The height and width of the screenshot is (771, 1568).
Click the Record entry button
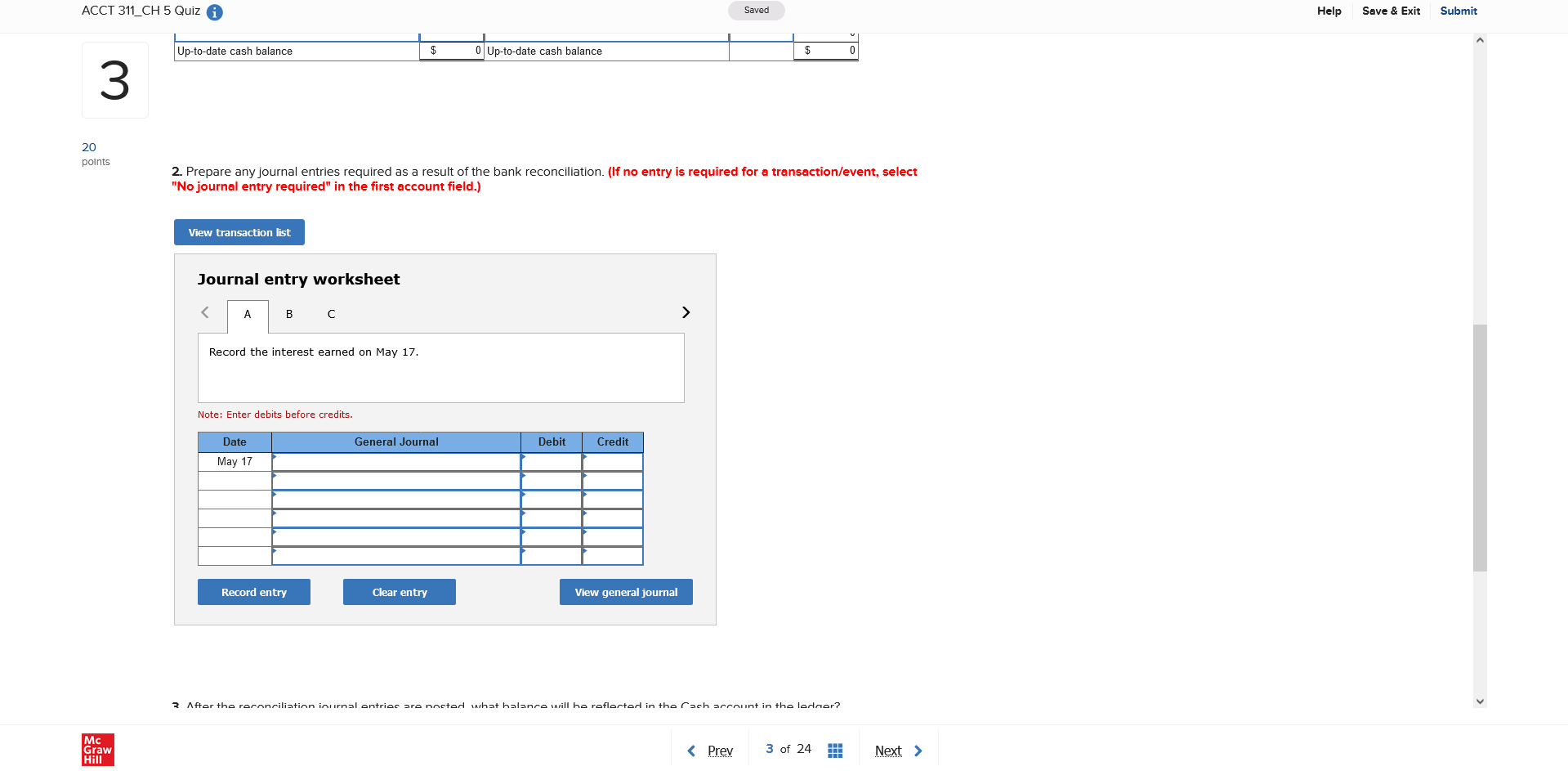pos(253,592)
